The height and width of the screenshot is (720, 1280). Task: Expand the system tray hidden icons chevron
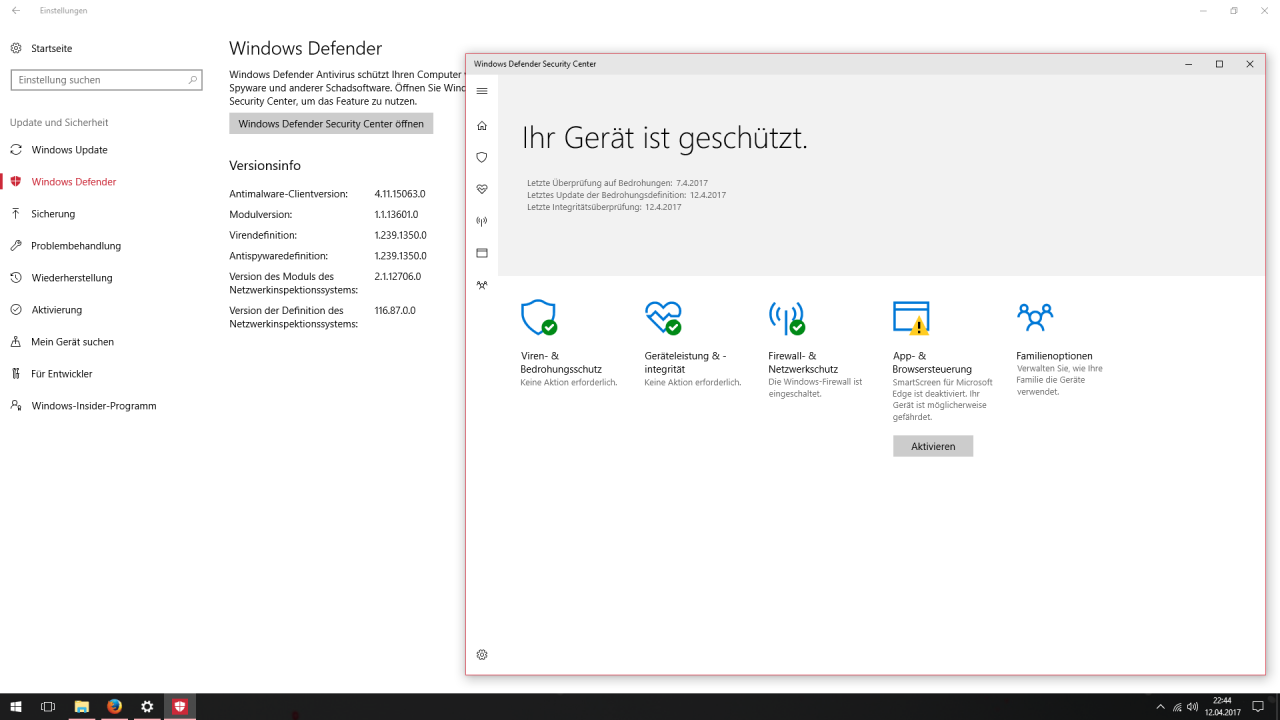[1160, 707]
